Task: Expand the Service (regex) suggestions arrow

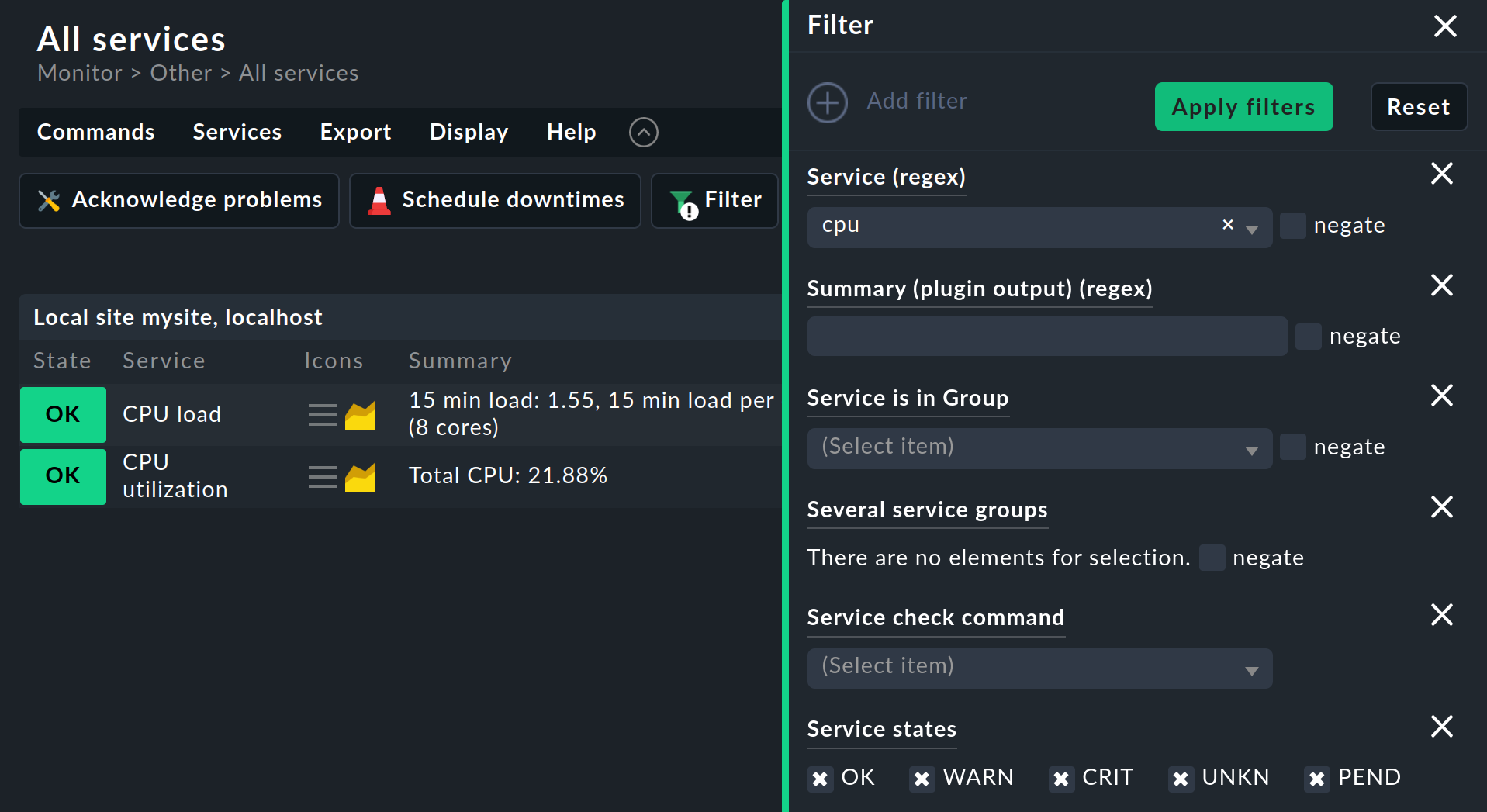Action: pyautogui.click(x=1251, y=229)
